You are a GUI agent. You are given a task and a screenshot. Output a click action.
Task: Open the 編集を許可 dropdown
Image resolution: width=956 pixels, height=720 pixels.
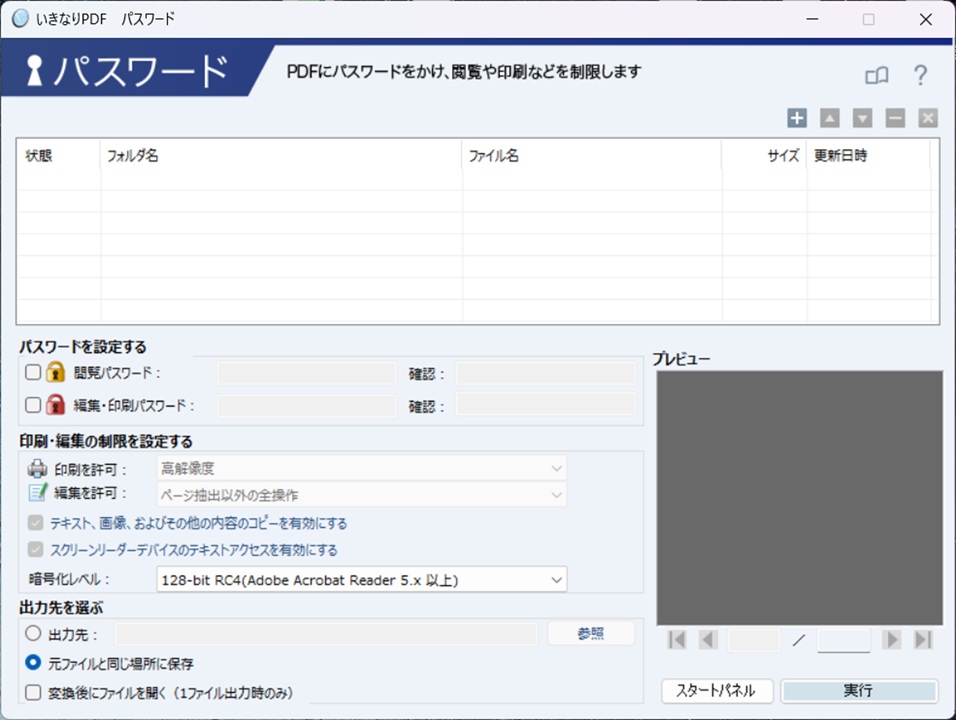click(362, 494)
